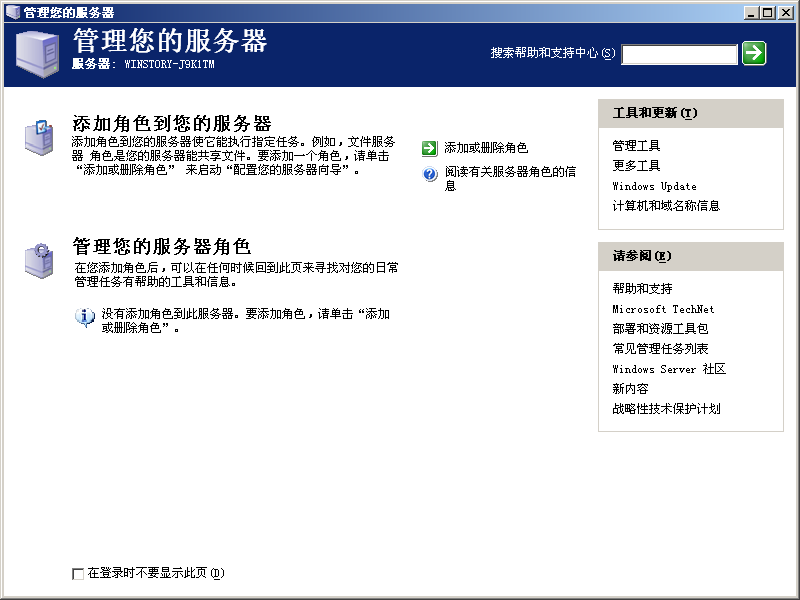Viewport: 800px width, 600px height.
Task: Click the green arrow beside 添加或删除角色
Action: pyautogui.click(x=429, y=147)
